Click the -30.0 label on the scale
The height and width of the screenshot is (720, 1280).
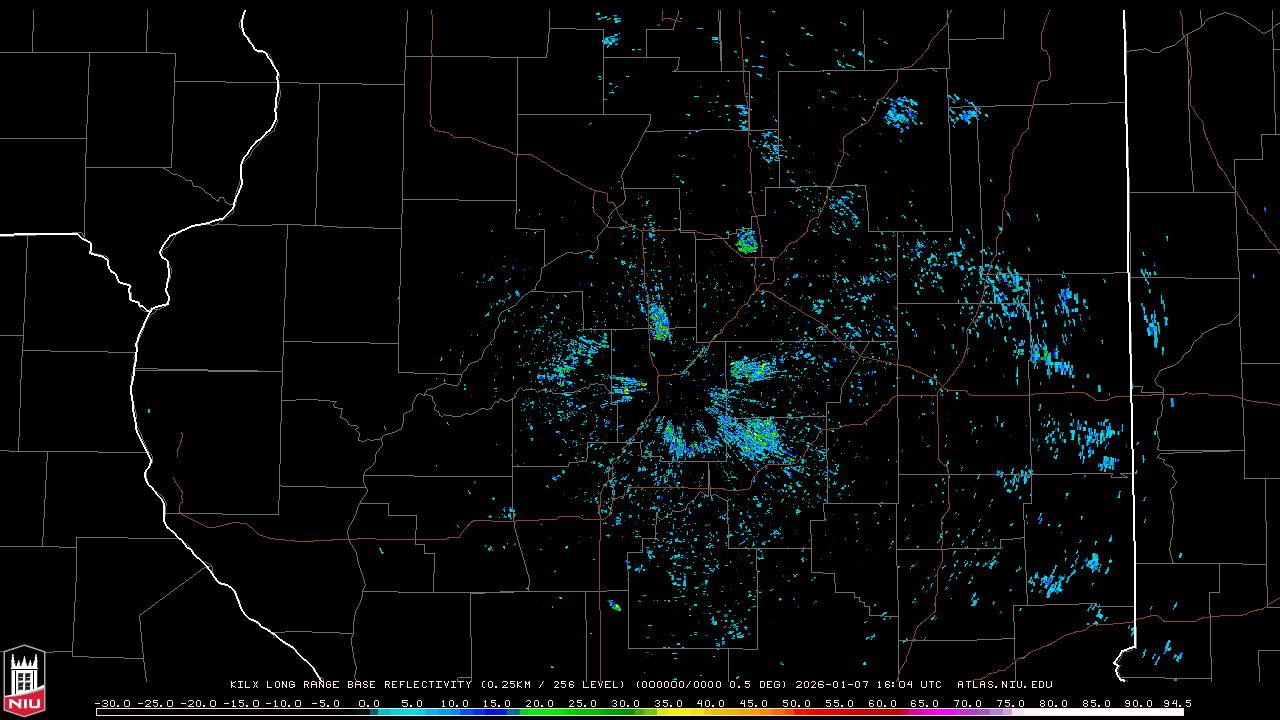(111, 703)
